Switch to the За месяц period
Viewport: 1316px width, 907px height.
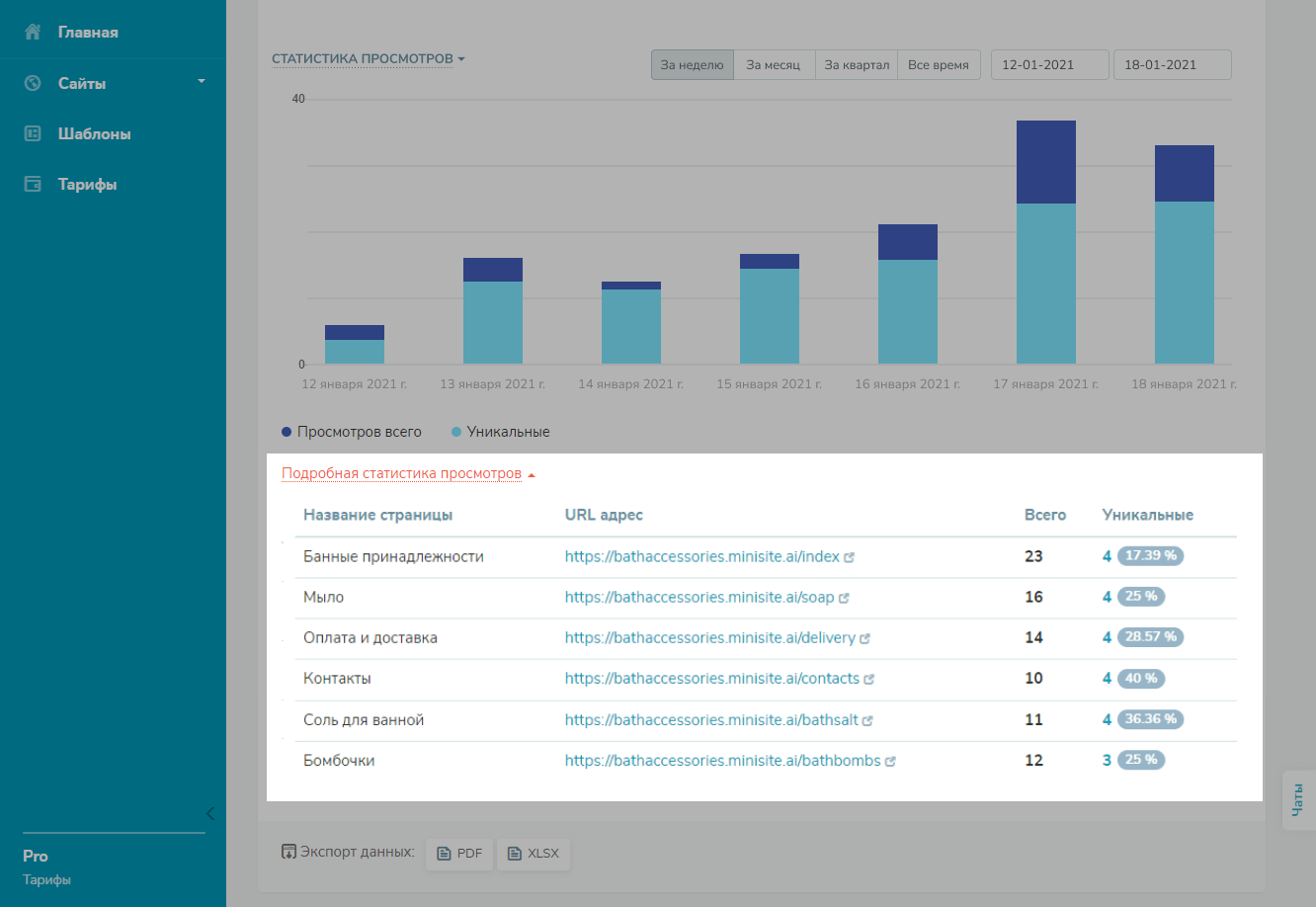tap(774, 65)
